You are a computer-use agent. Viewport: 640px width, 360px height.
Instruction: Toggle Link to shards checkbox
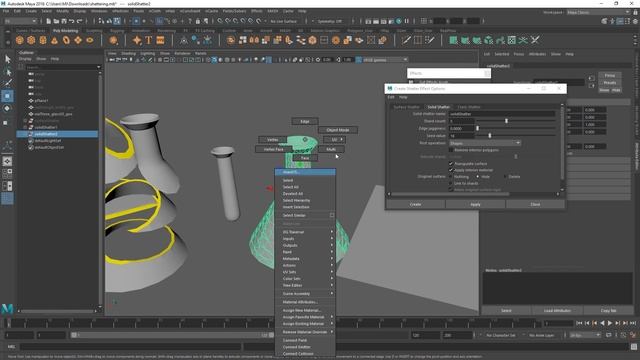(451, 183)
